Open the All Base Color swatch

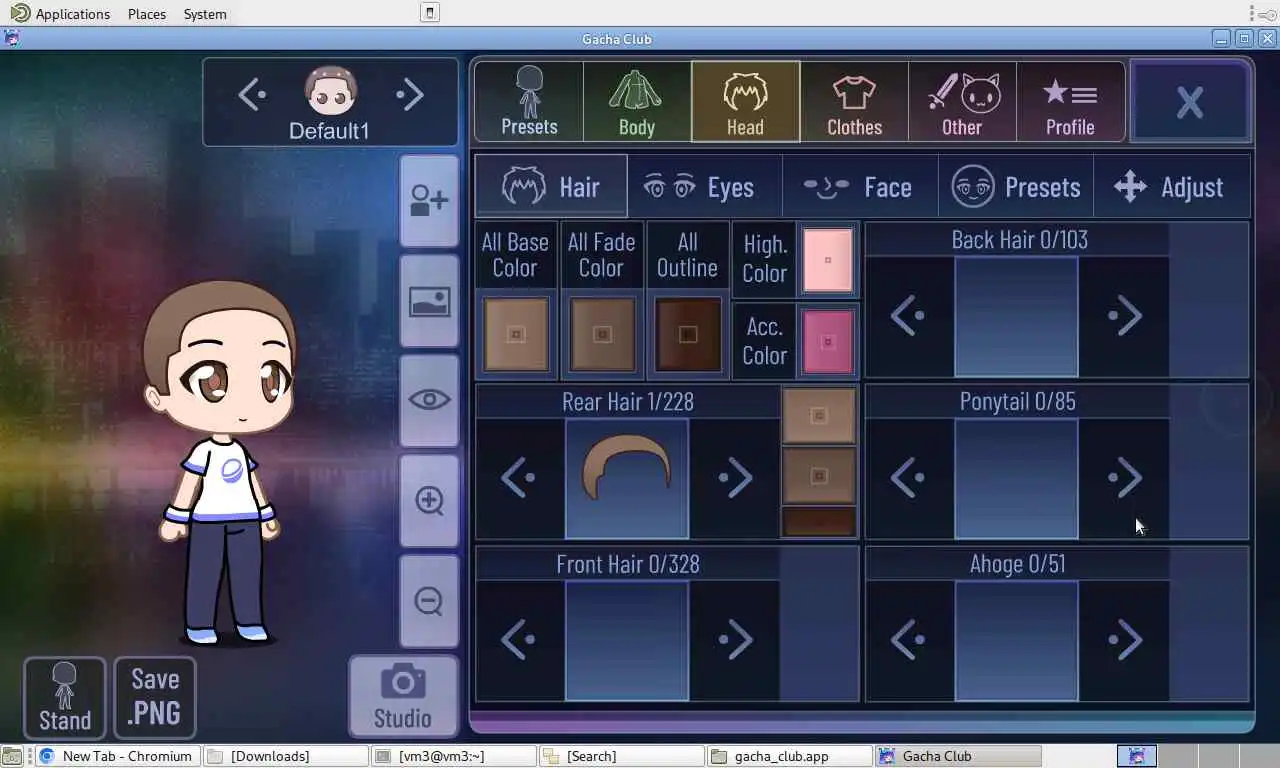pyautogui.click(x=516, y=335)
